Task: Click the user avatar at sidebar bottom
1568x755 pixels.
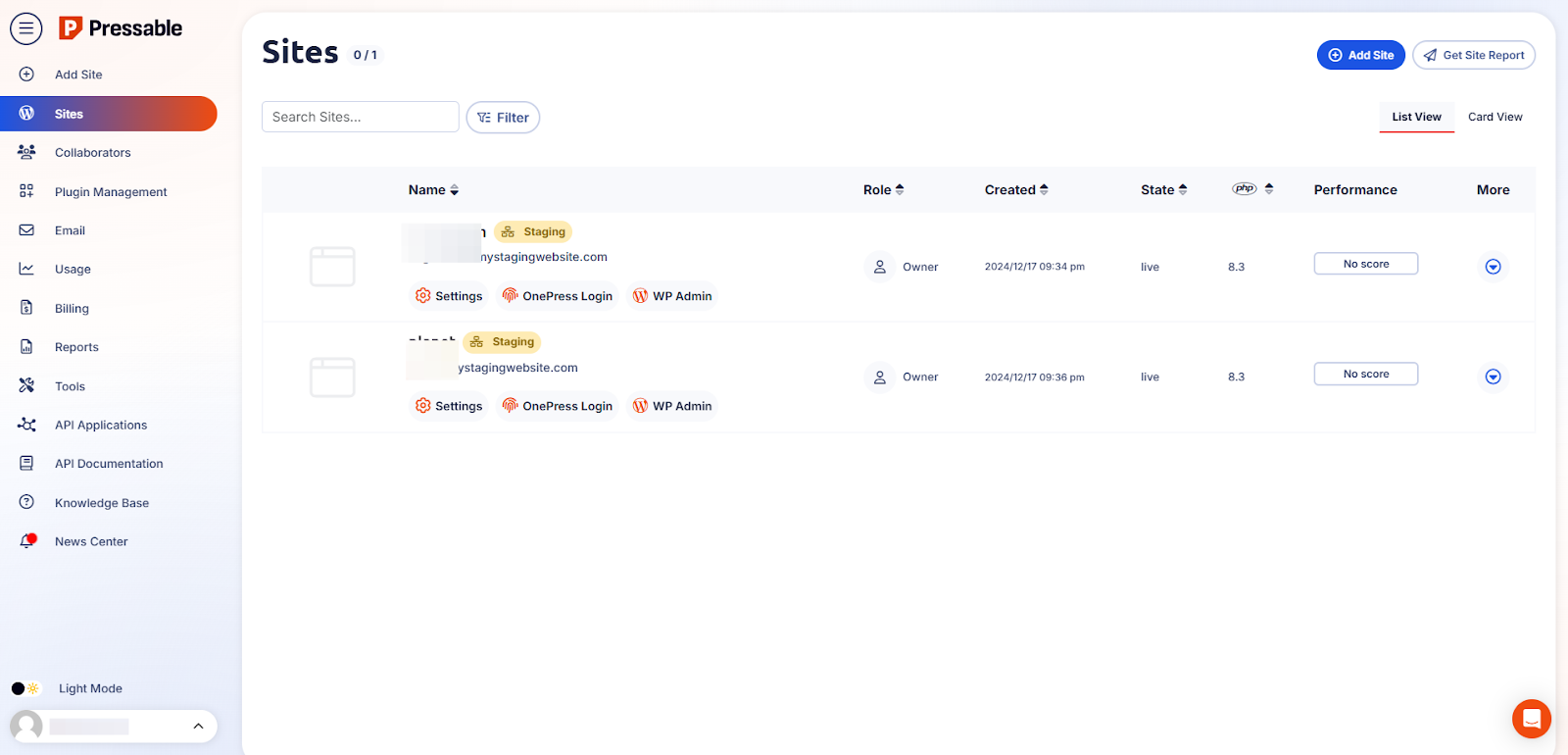Action: click(x=26, y=727)
